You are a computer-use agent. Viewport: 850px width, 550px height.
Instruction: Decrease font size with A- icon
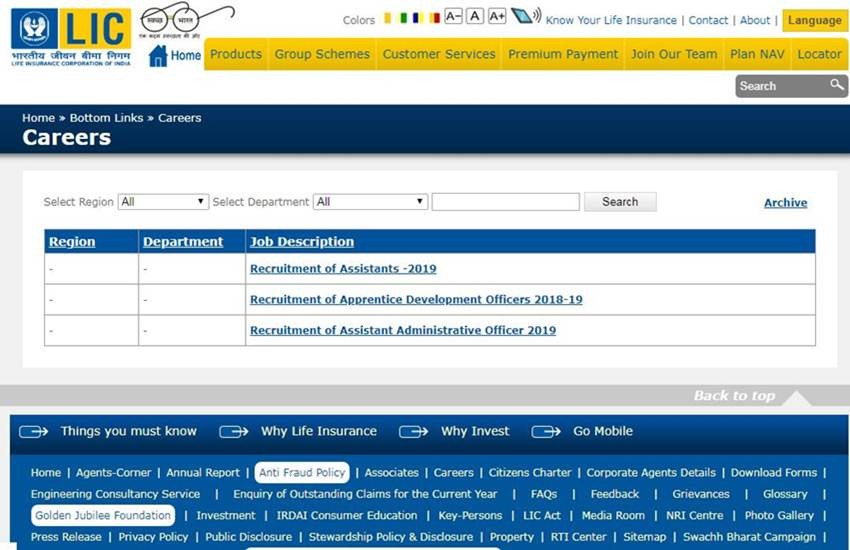tap(453, 16)
